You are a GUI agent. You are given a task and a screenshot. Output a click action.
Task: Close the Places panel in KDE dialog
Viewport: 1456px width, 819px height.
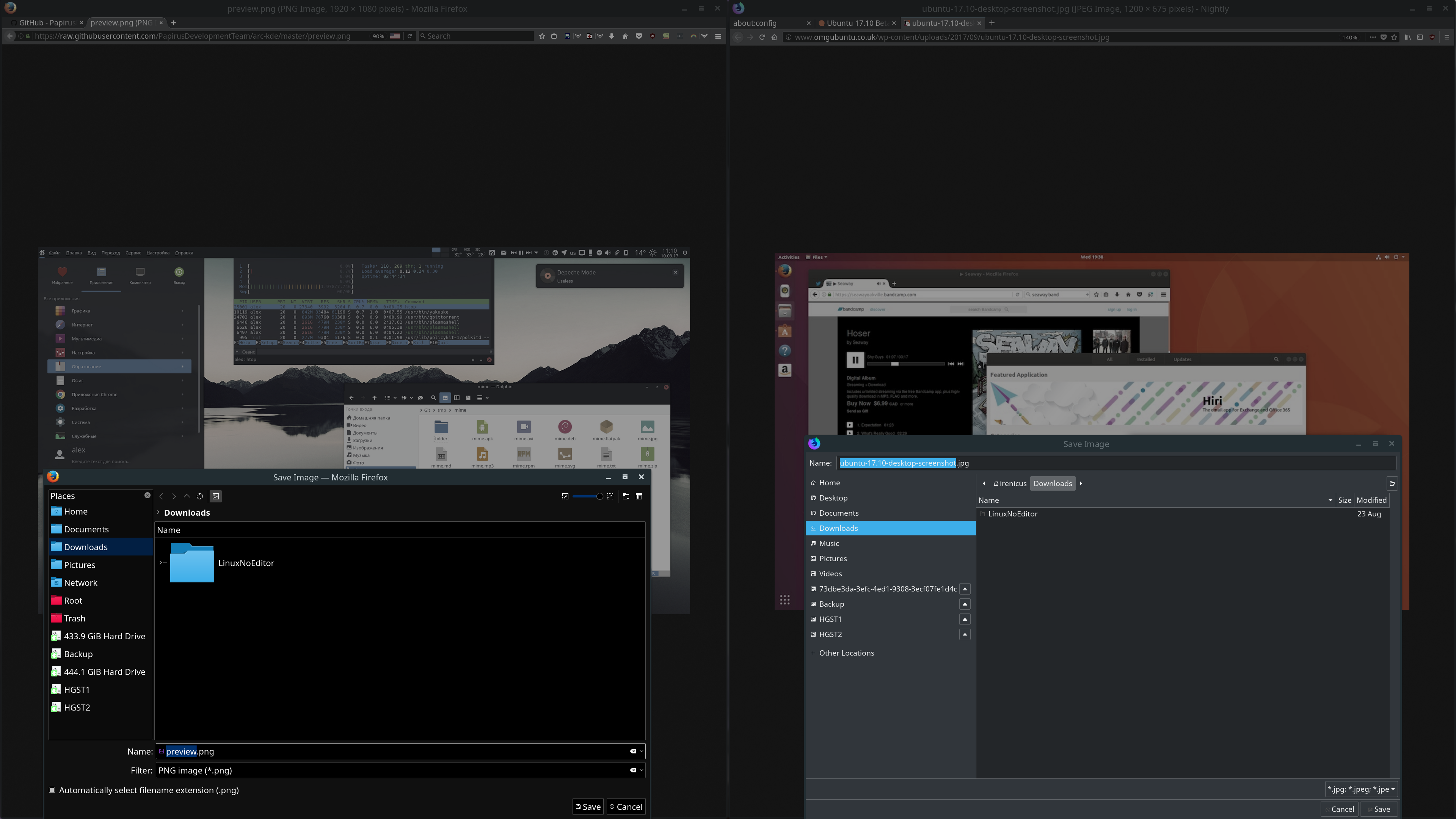(147, 495)
